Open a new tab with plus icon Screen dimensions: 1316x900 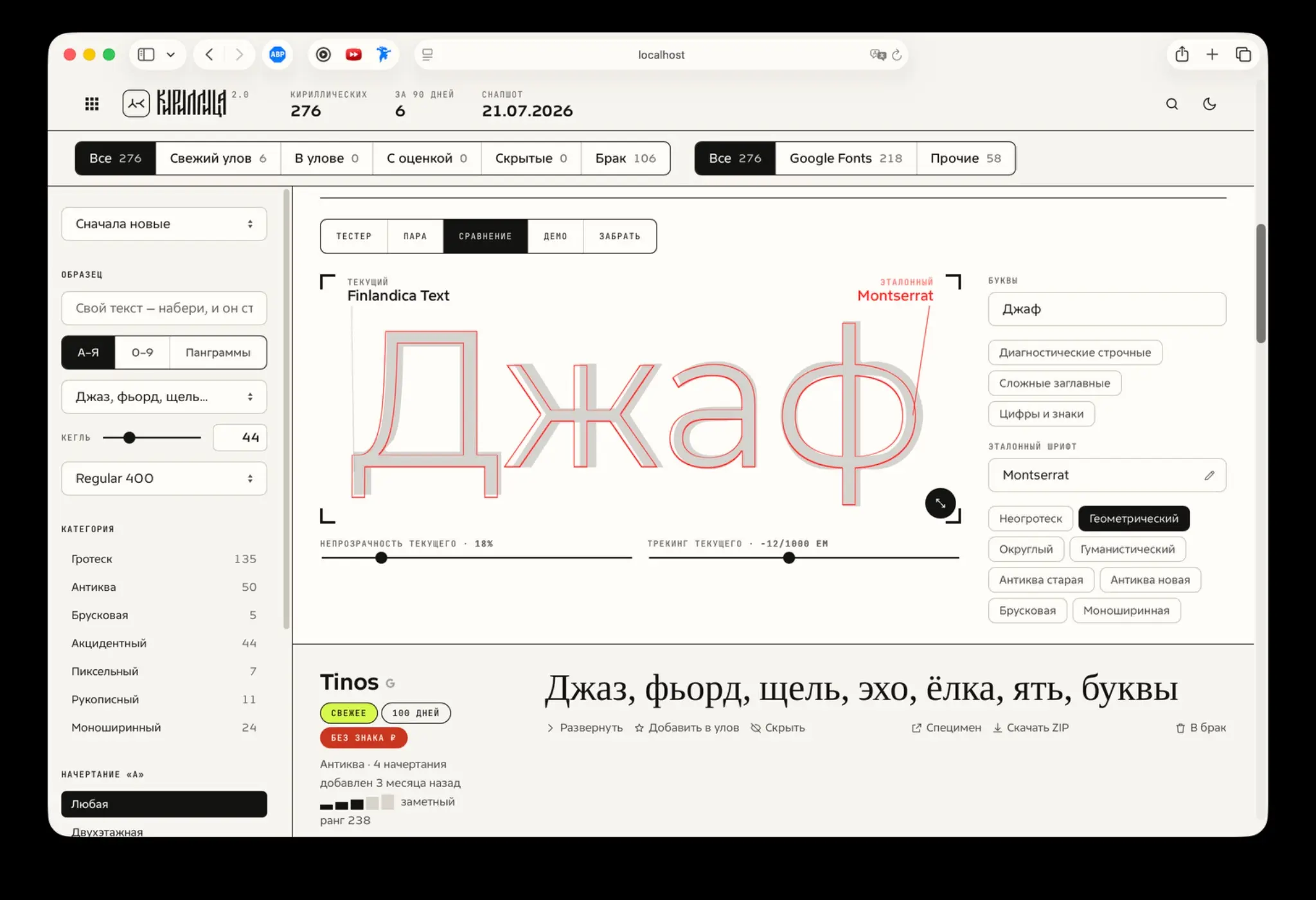[x=1212, y=55]
